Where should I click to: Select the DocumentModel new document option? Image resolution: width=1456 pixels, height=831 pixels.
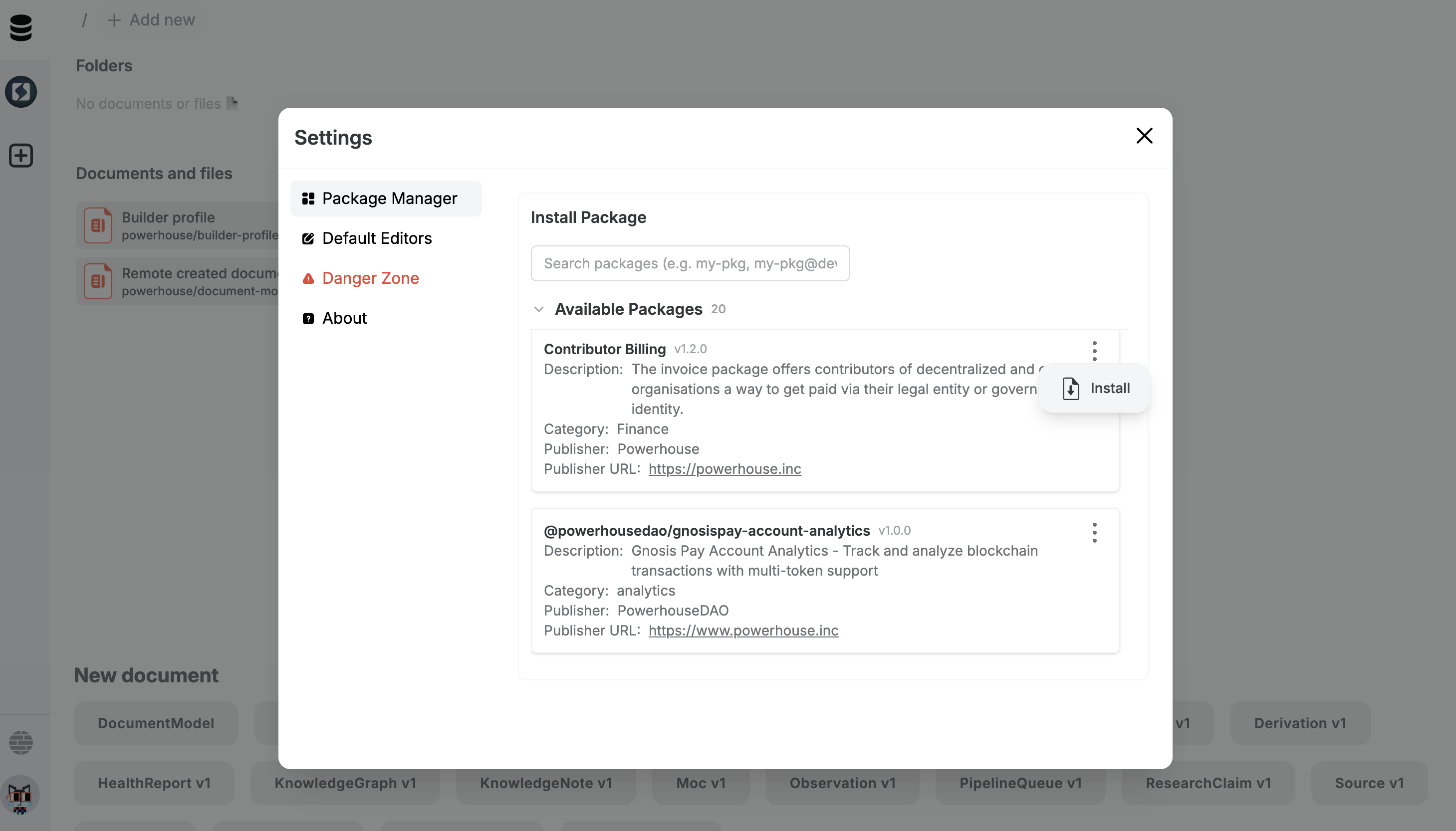click(x=155, y=723)
